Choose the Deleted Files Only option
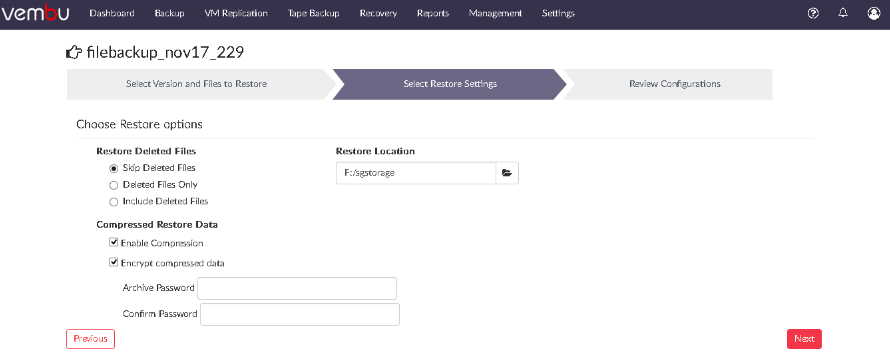 114,185
